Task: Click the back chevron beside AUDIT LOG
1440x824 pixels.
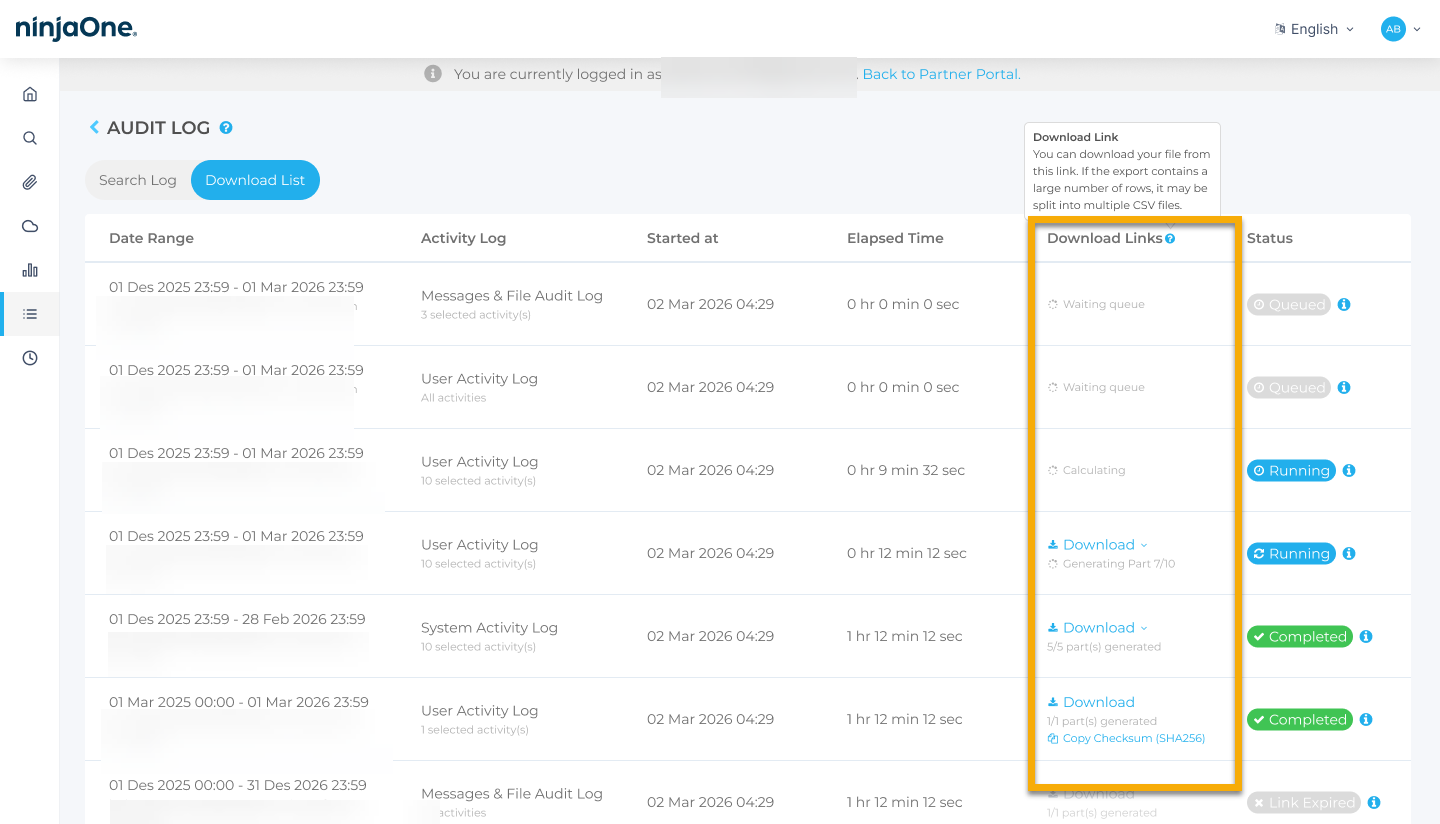Action: [94, 127]
